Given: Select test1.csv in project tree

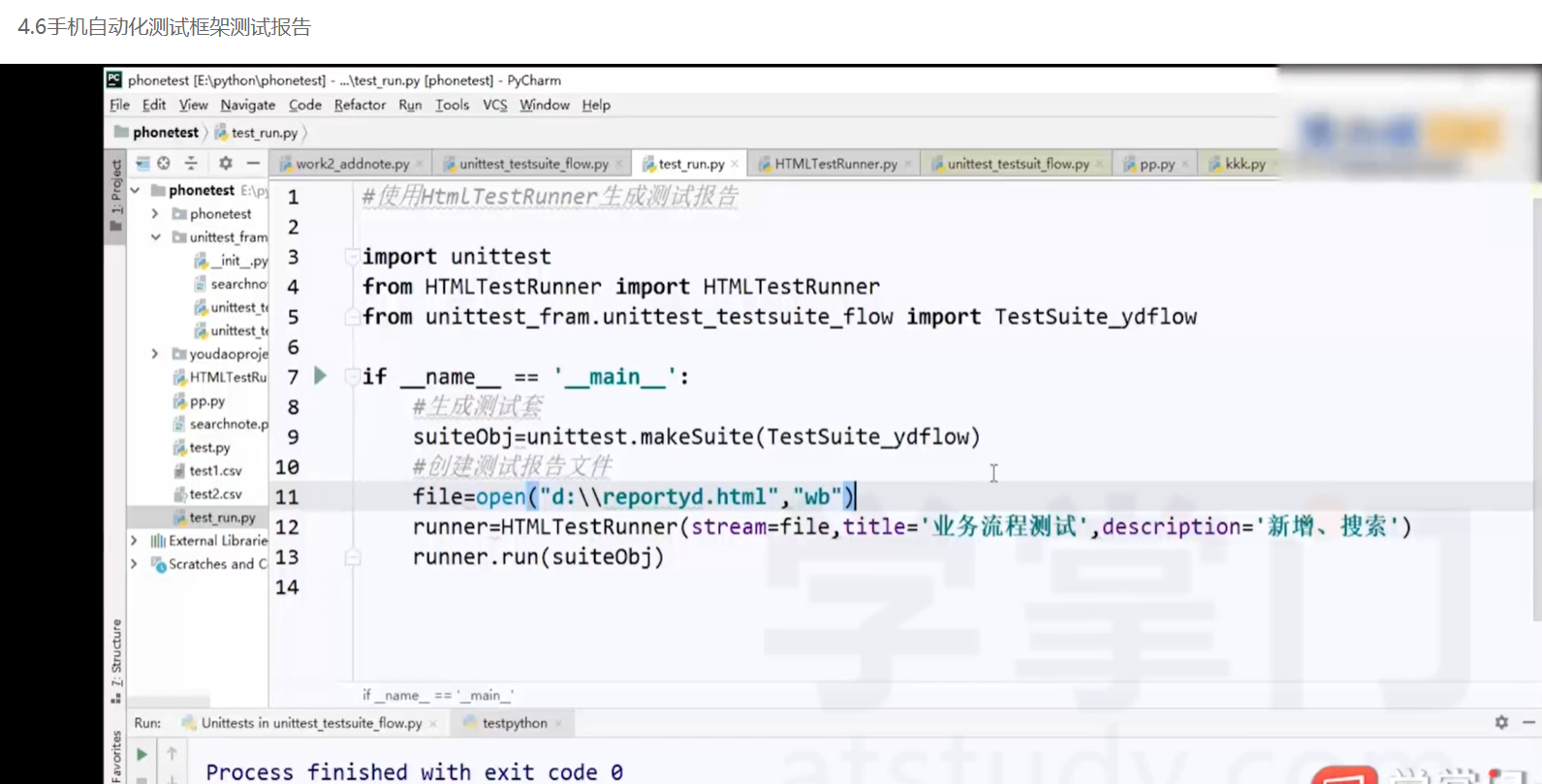Looking at the screenshot, I should [207, 471].
